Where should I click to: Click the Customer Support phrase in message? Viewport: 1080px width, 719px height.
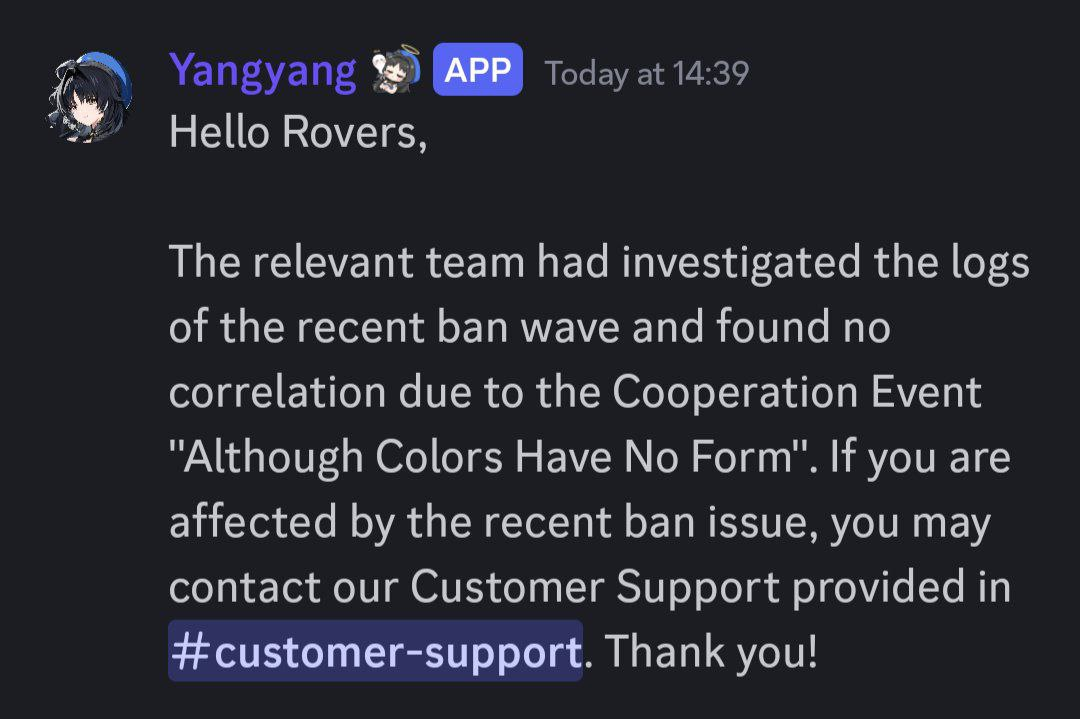tap(594, 587)
